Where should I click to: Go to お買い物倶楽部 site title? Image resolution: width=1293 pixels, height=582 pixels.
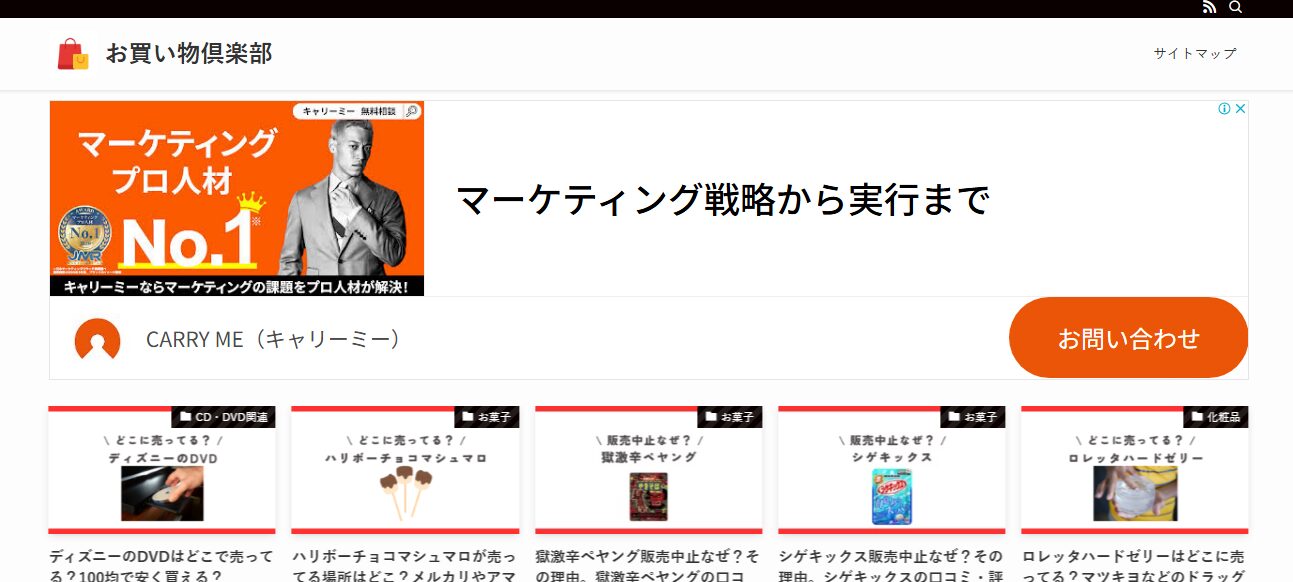click(x=189, y=54)
